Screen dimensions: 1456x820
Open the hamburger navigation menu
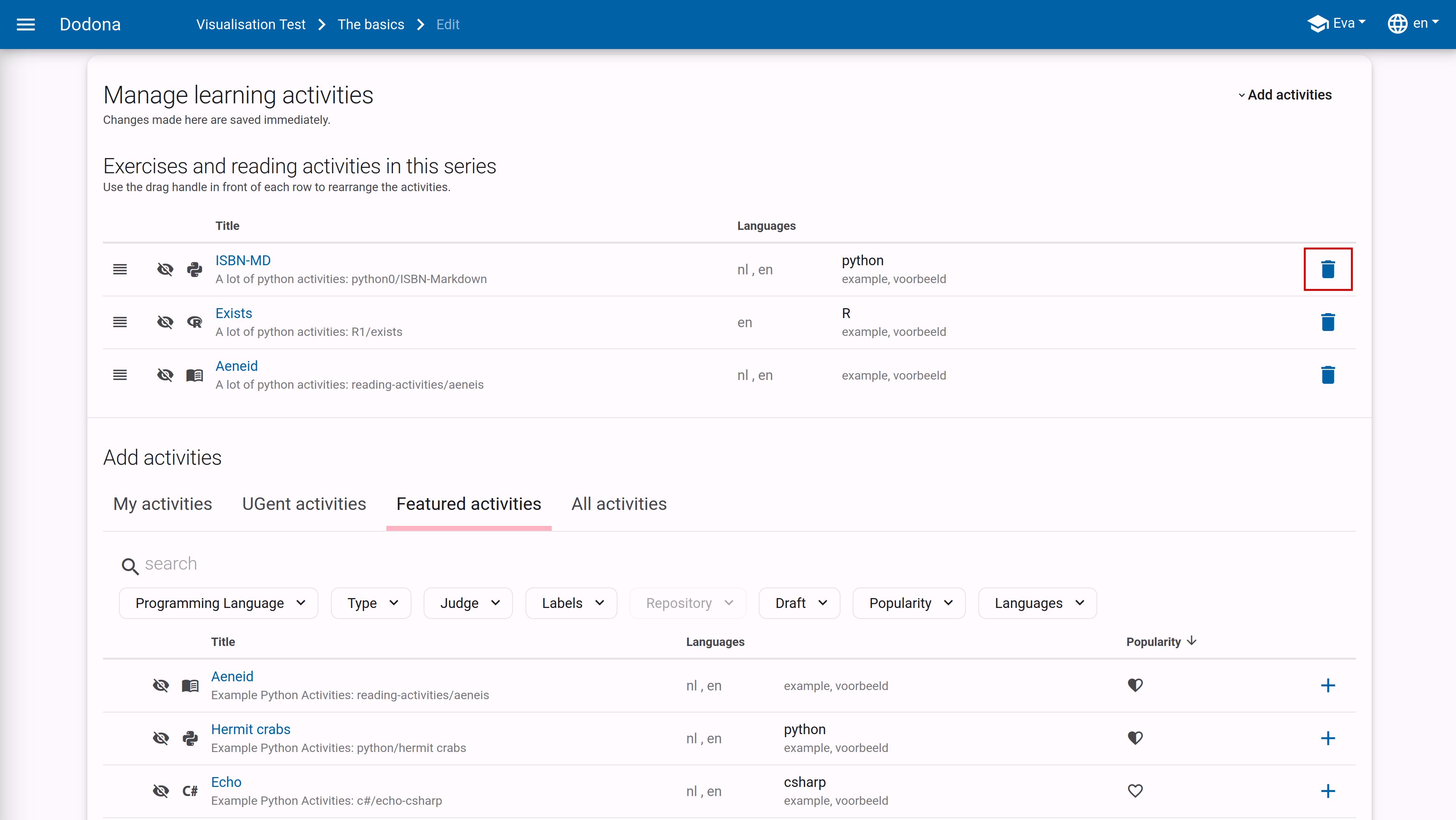point(25,24)
